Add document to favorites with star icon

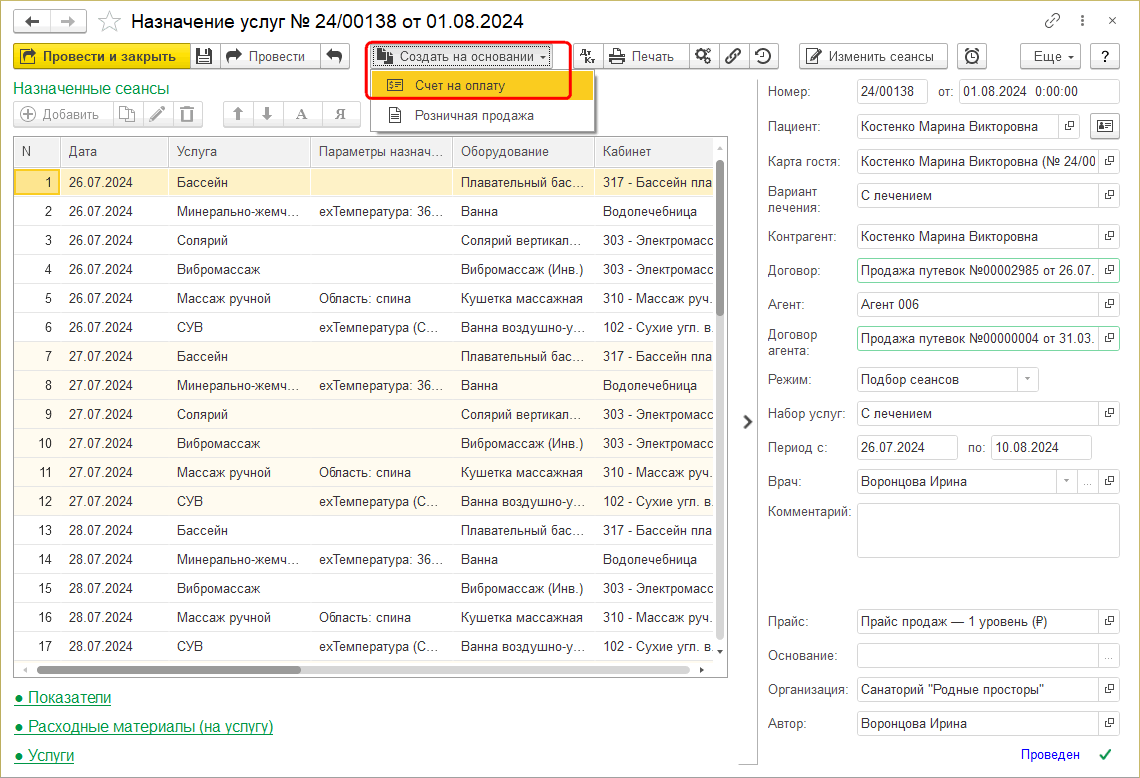click(111, 21)
